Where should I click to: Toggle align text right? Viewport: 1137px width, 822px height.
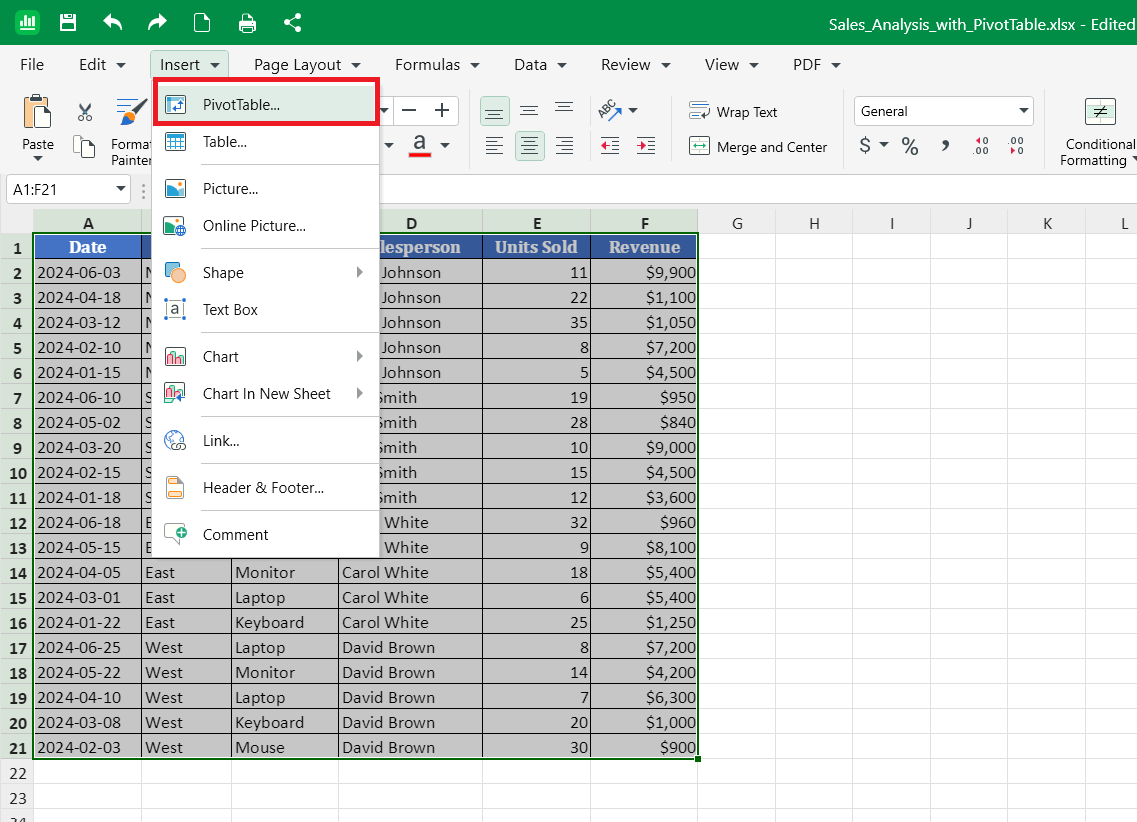click(x=564, y=146)
